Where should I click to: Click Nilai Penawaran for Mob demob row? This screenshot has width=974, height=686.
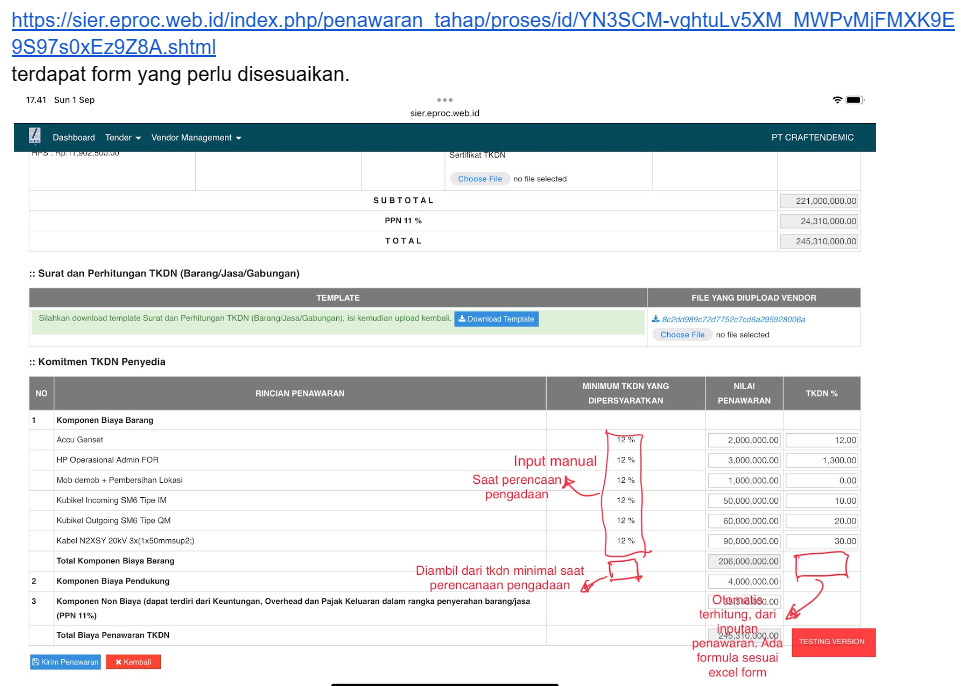[744, 480]
